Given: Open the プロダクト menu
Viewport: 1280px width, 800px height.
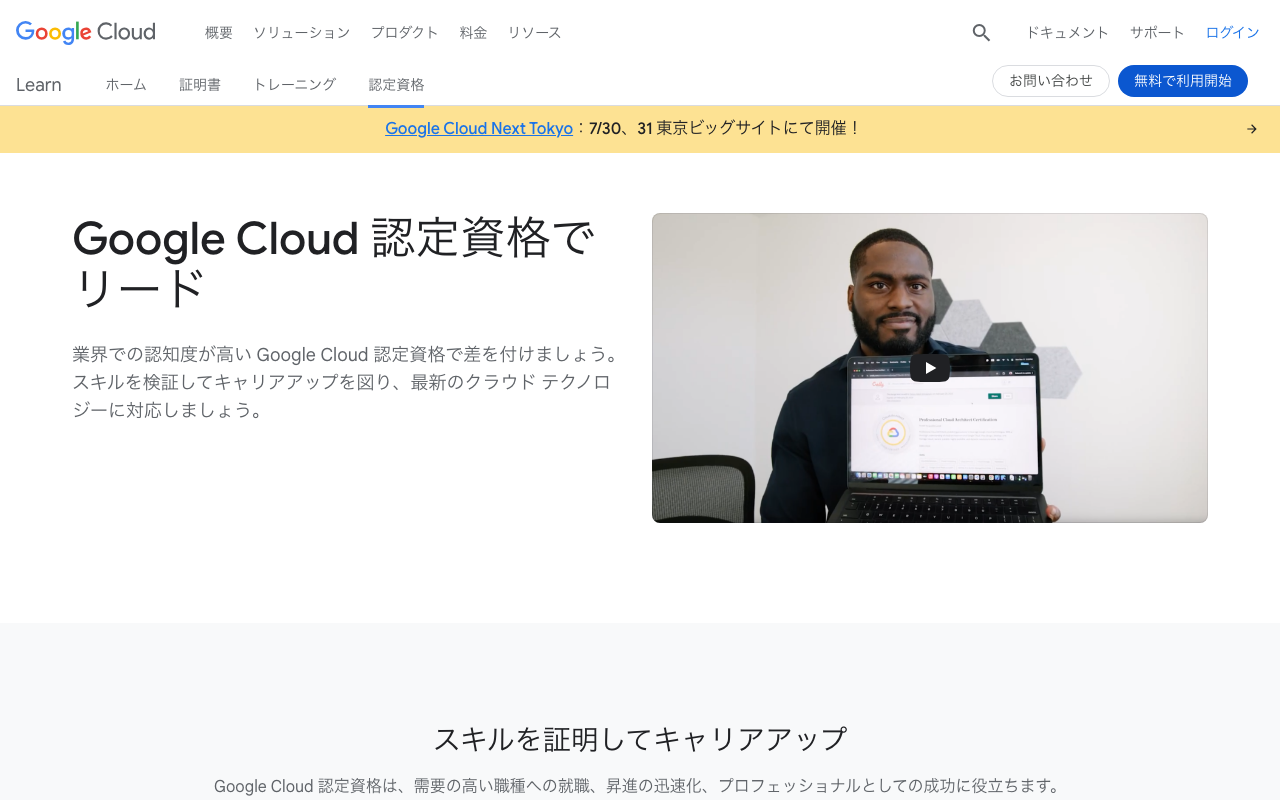Looking at the screenshot, I should (404, 32).
